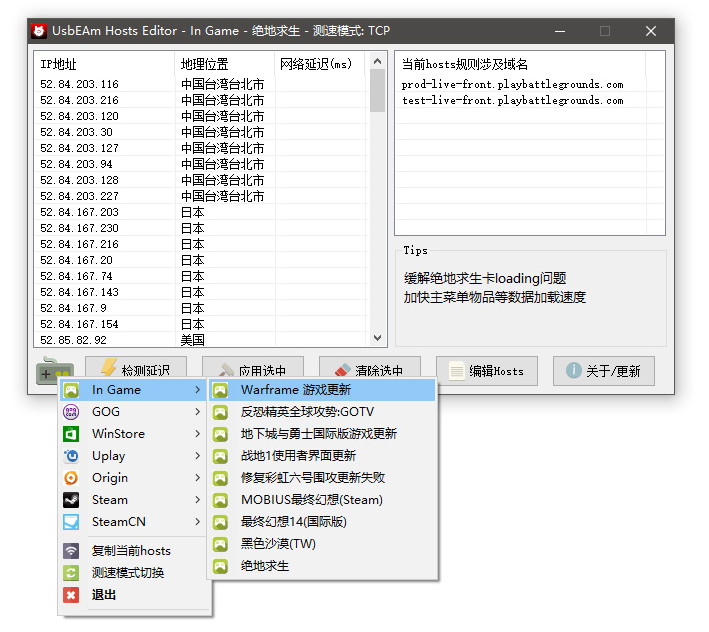This screenshot has width=709, height=632.
Task: Select 最终幻想14(国际版) entry
Action: (x=322, y=522)
